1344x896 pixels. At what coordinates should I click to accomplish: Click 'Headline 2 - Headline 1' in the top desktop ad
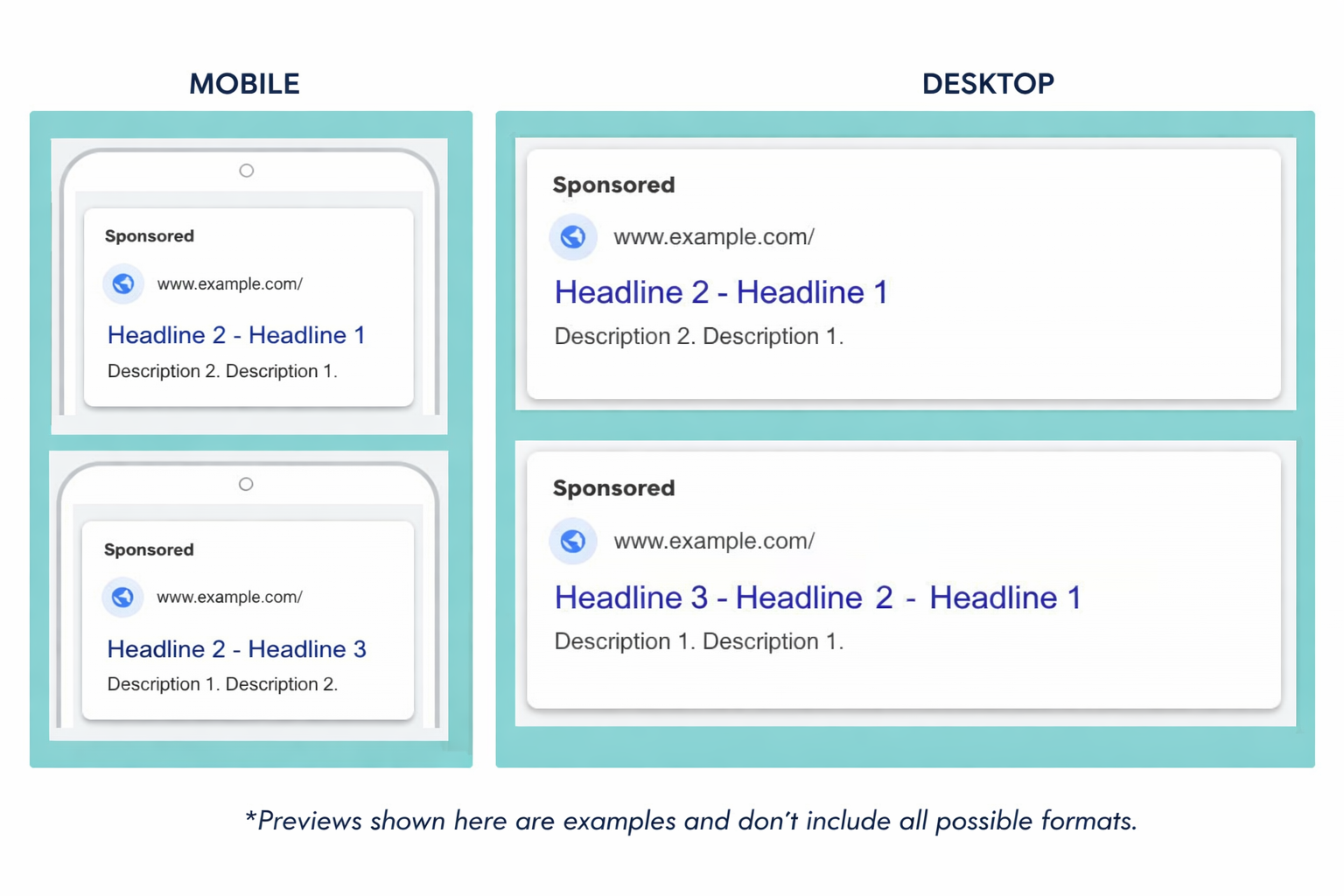tap(721, 292)
